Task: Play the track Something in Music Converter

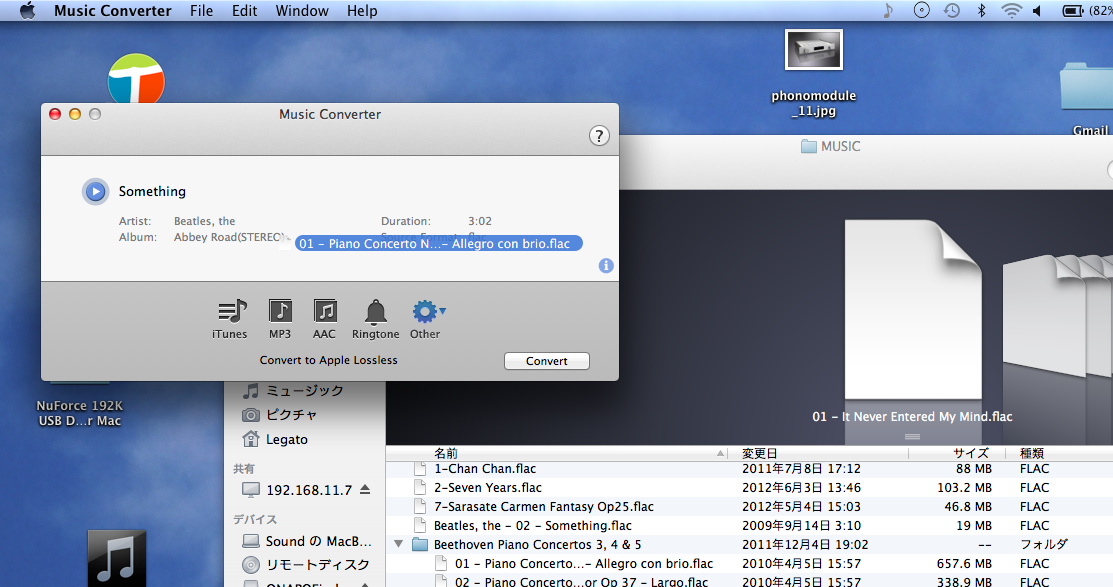Action: [x=95, y=192]
